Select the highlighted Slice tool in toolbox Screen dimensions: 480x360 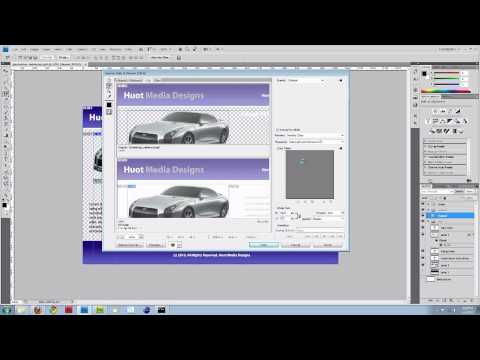click(5, 94)
